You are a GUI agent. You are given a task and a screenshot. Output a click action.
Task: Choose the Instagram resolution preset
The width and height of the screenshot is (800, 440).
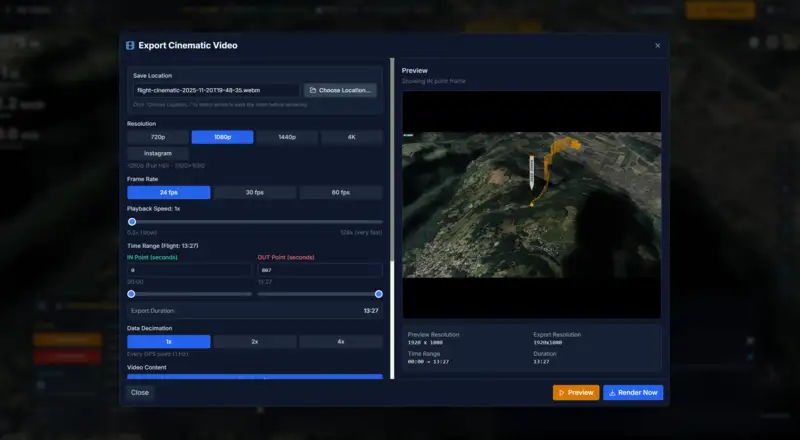point(158,153)
